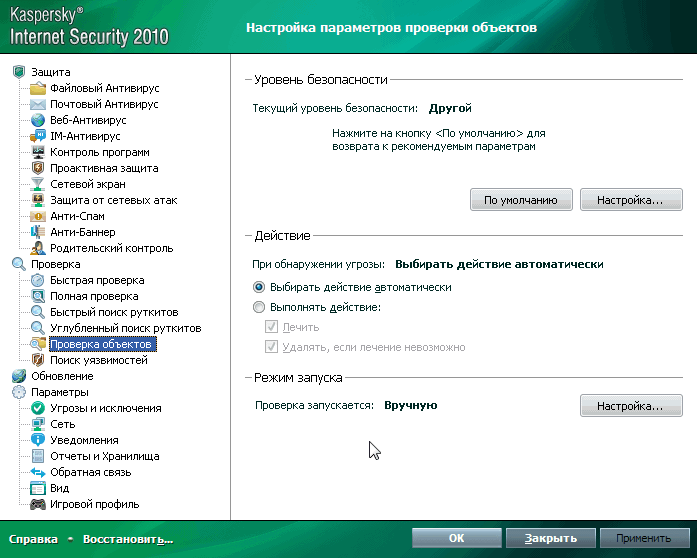Click the shield icon next to Защита

19,72
